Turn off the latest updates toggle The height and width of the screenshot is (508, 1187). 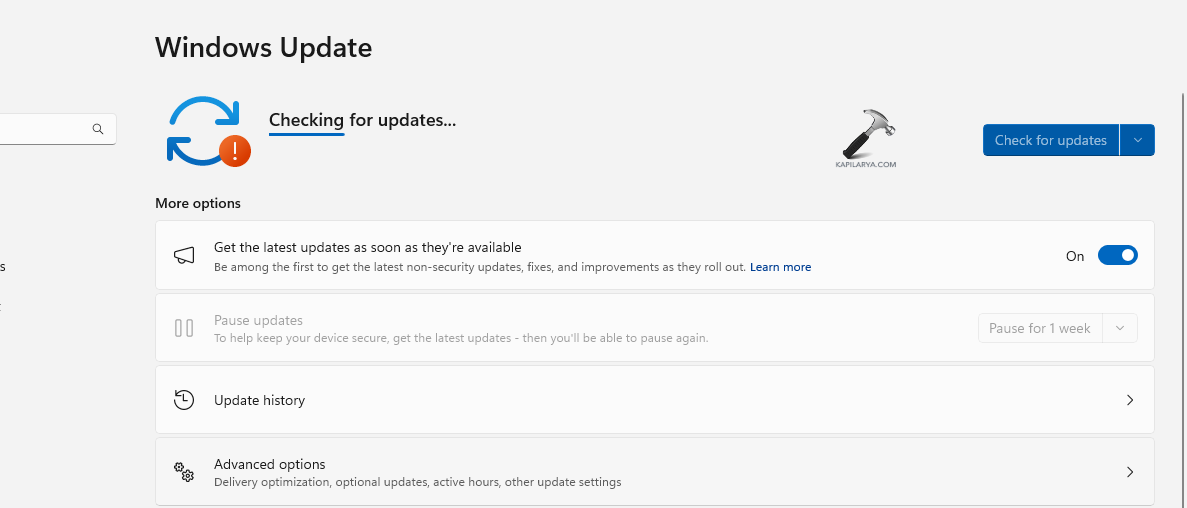click(1117, 256)
